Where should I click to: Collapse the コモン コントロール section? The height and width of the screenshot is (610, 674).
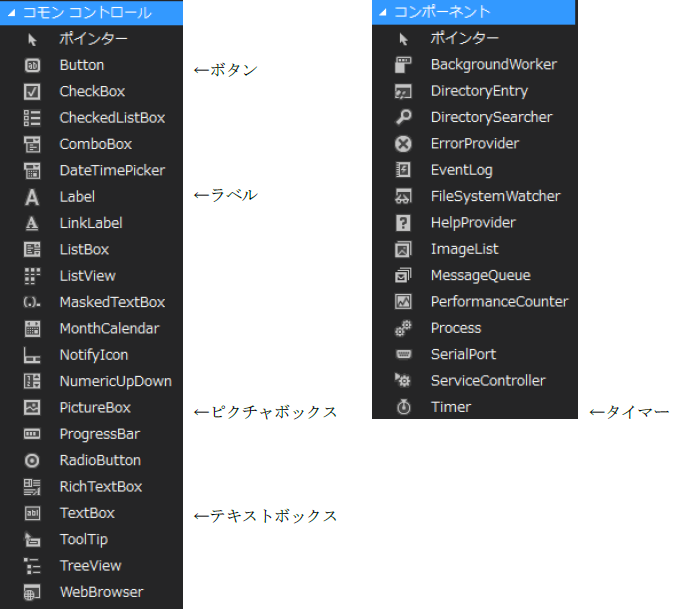12,13
